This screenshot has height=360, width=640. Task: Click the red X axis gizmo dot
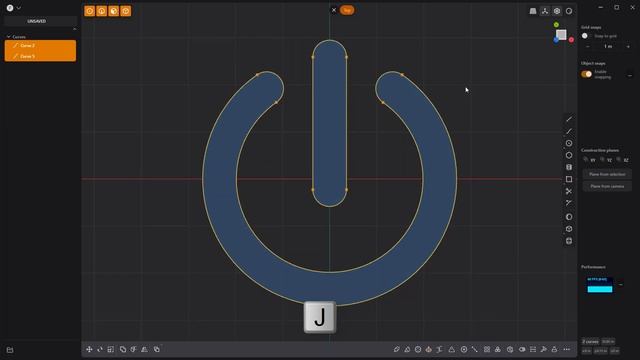point(571,40)
